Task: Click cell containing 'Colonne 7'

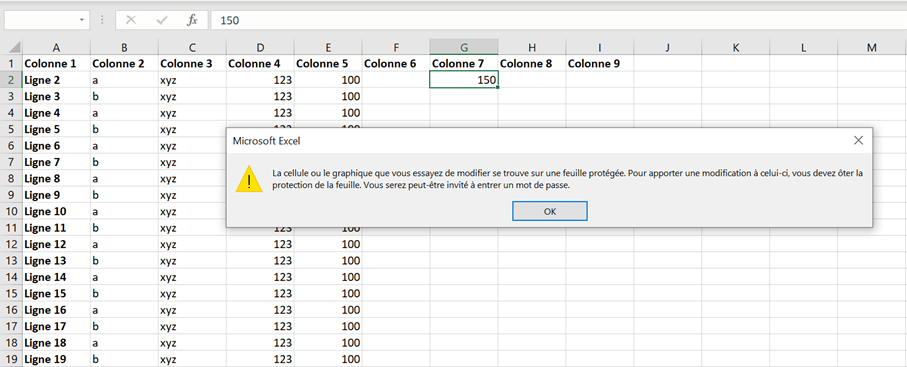Action: pos(464,64)
